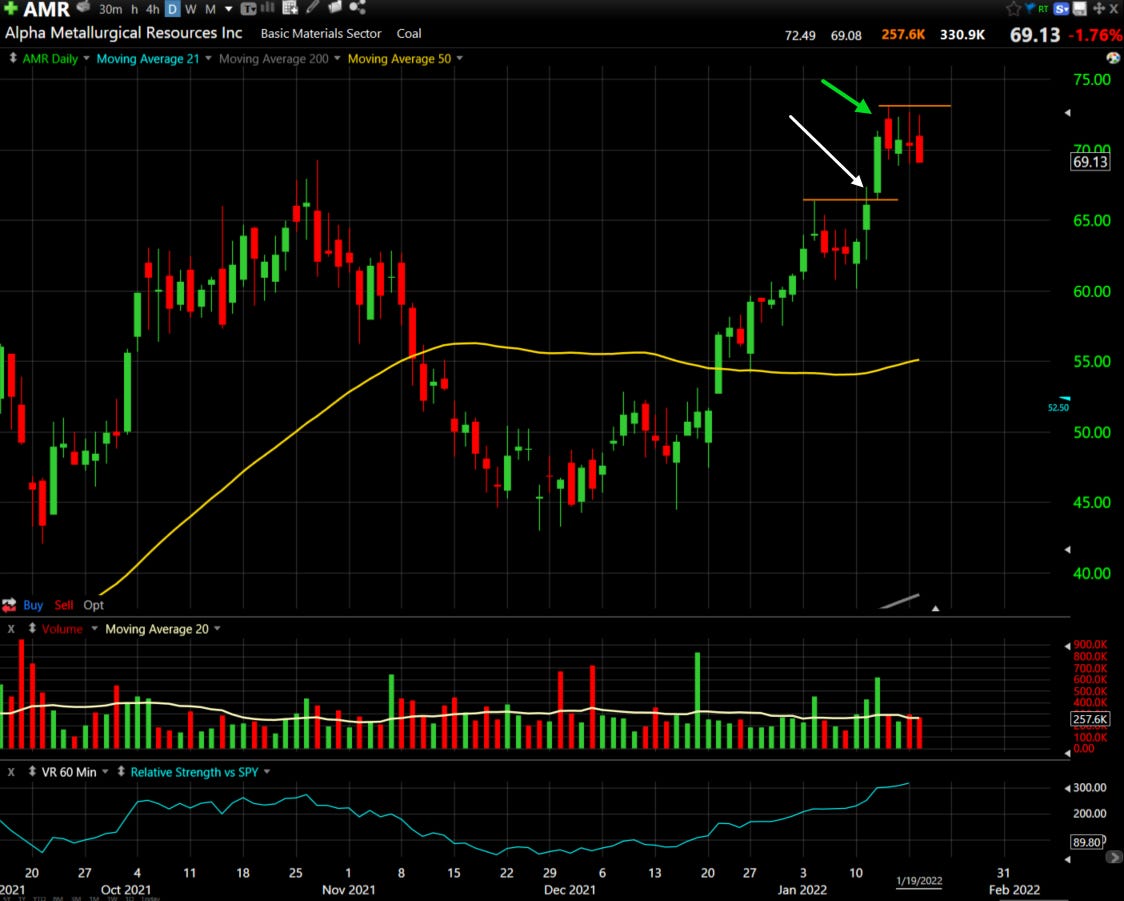Mark AMR with the star favorite icon
This screenshot has width=1124, height=901.
click(x=1013, y=9)
